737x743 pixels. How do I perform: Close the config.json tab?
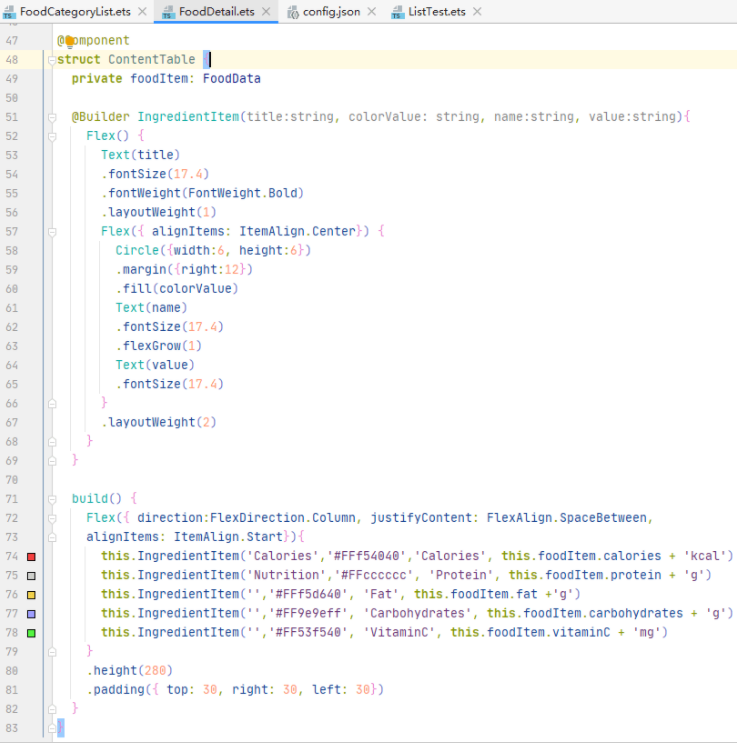pos(372,12)
